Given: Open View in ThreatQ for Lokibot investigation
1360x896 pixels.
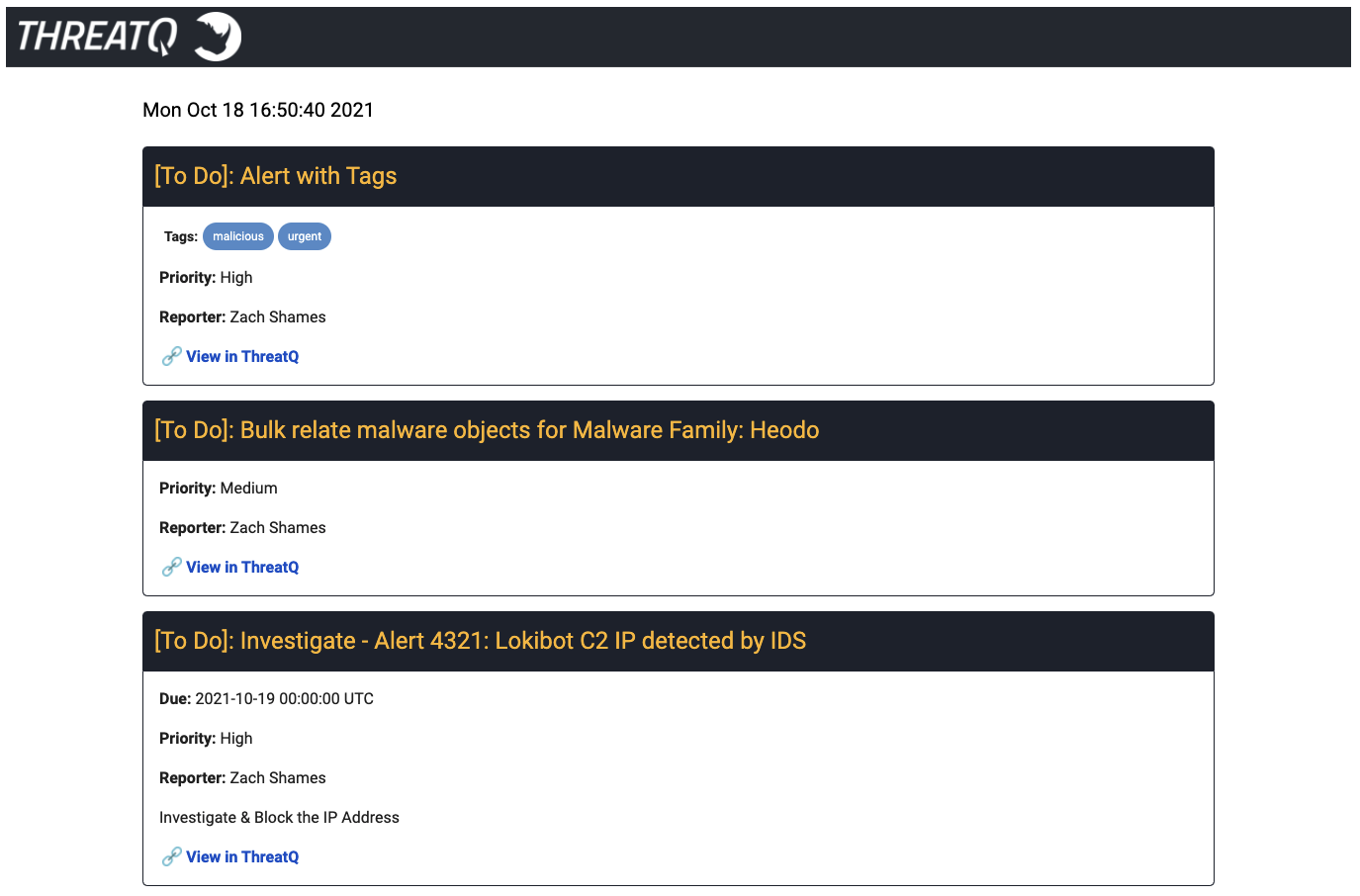Looking at the screenshot, I should [242, 856].
